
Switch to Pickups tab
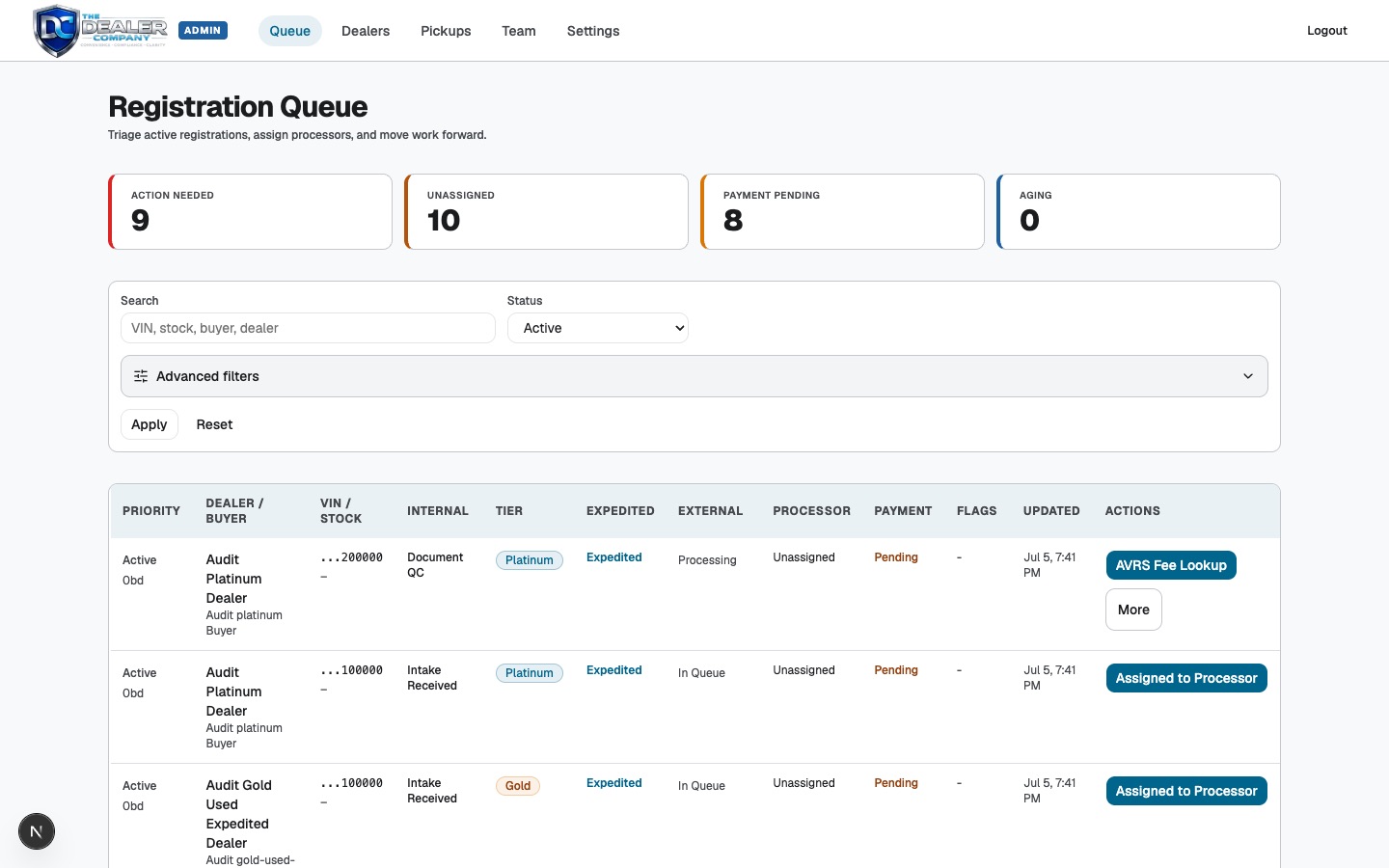tap(446, 31)
